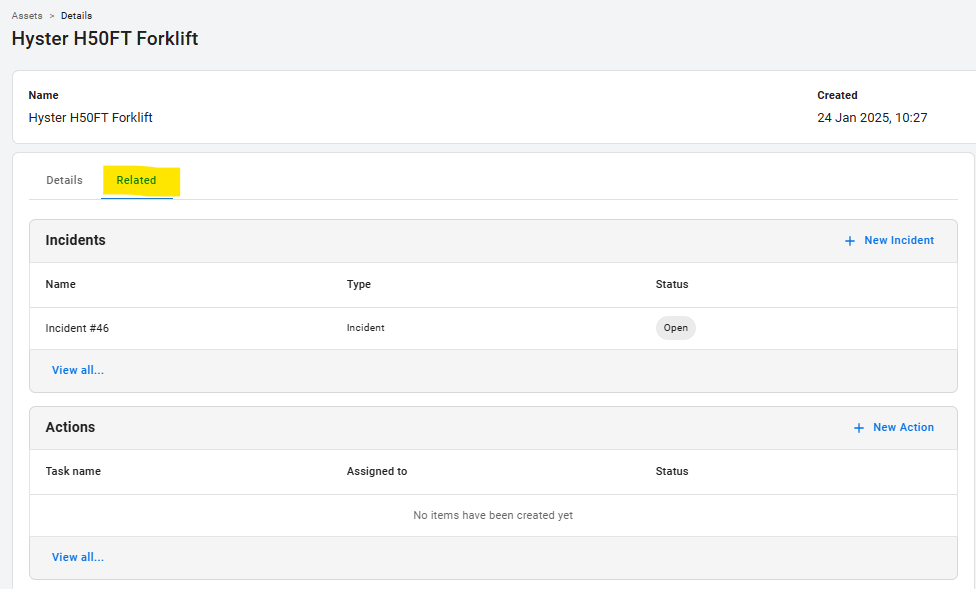This screenshot has height=589, width=976.
Task: Click the Status column header in Actions
Action: [672, 472]
